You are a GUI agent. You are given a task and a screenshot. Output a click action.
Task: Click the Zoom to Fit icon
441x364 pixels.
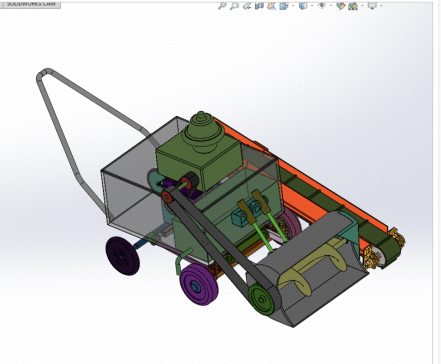click(x=222, y=6)
